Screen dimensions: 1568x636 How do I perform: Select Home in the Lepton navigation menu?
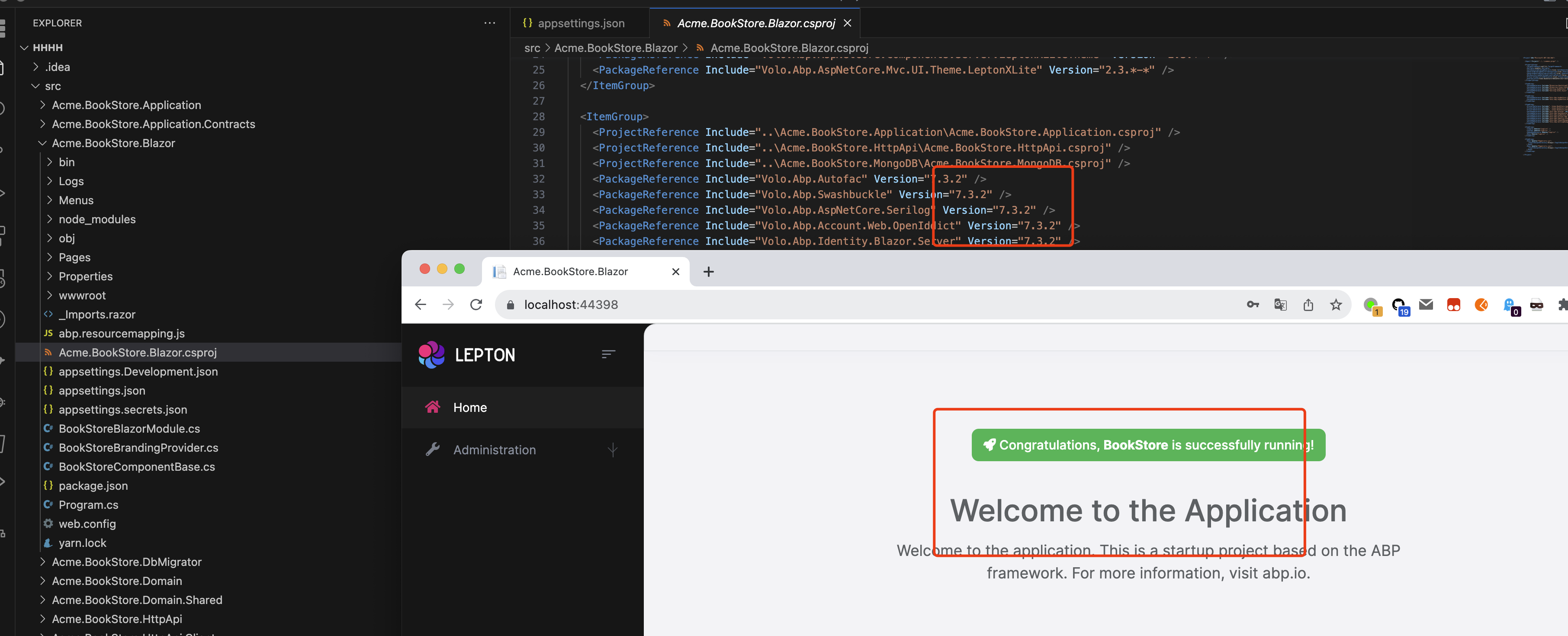(x=469, y=407)
